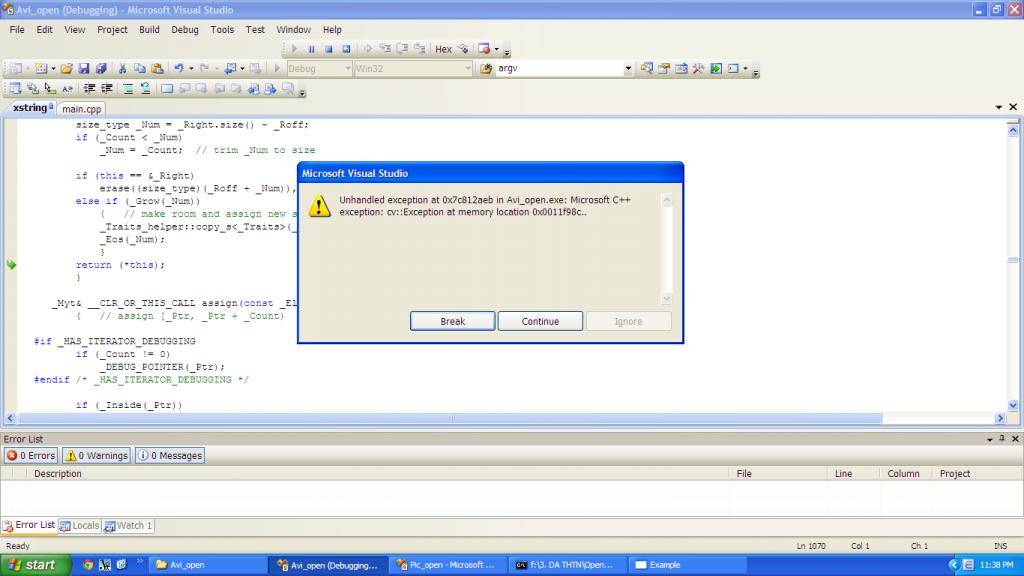Image resolution: width=1024 pixels, height=576 pixels.
Task: Open the Edit menu
Action: point(44,29)
